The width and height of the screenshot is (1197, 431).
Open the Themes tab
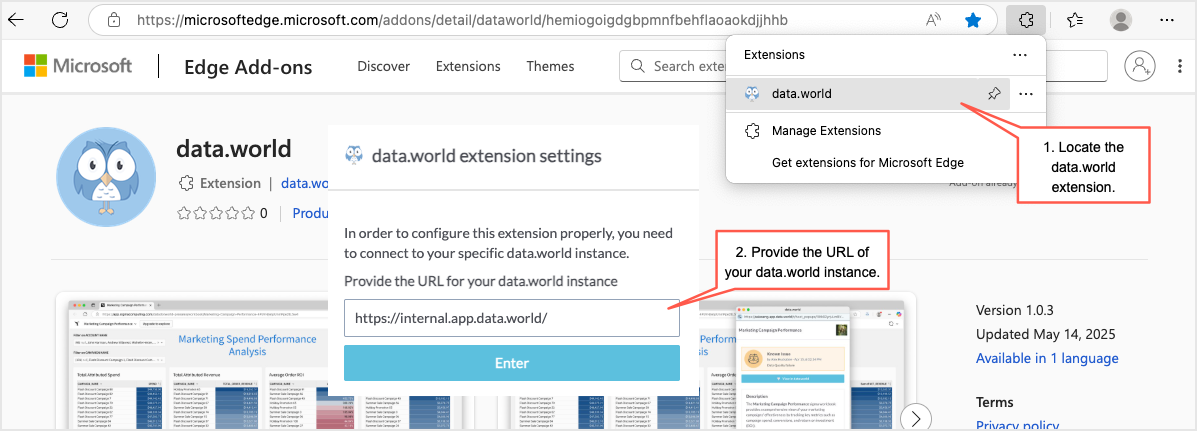(550, 66)
